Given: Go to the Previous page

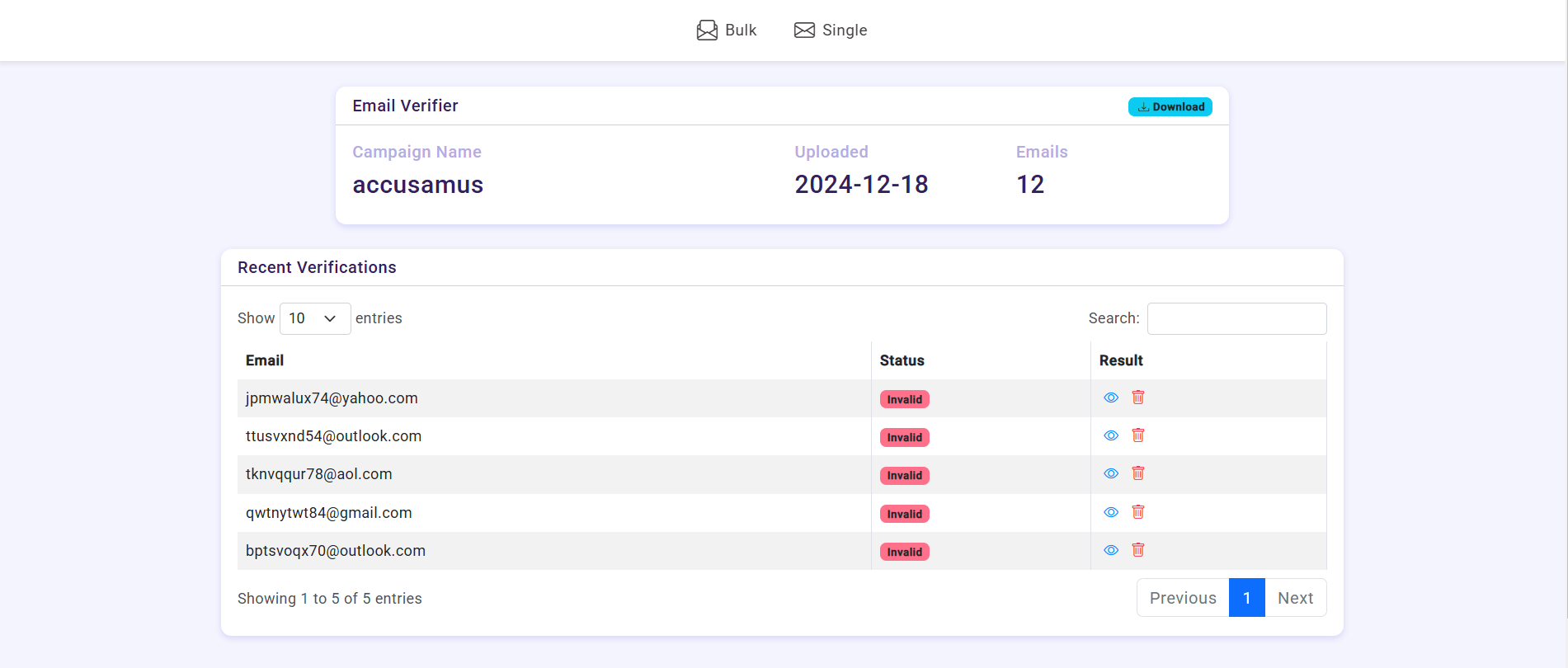Looking at the screenshot, I should (x=1182, y=598).
